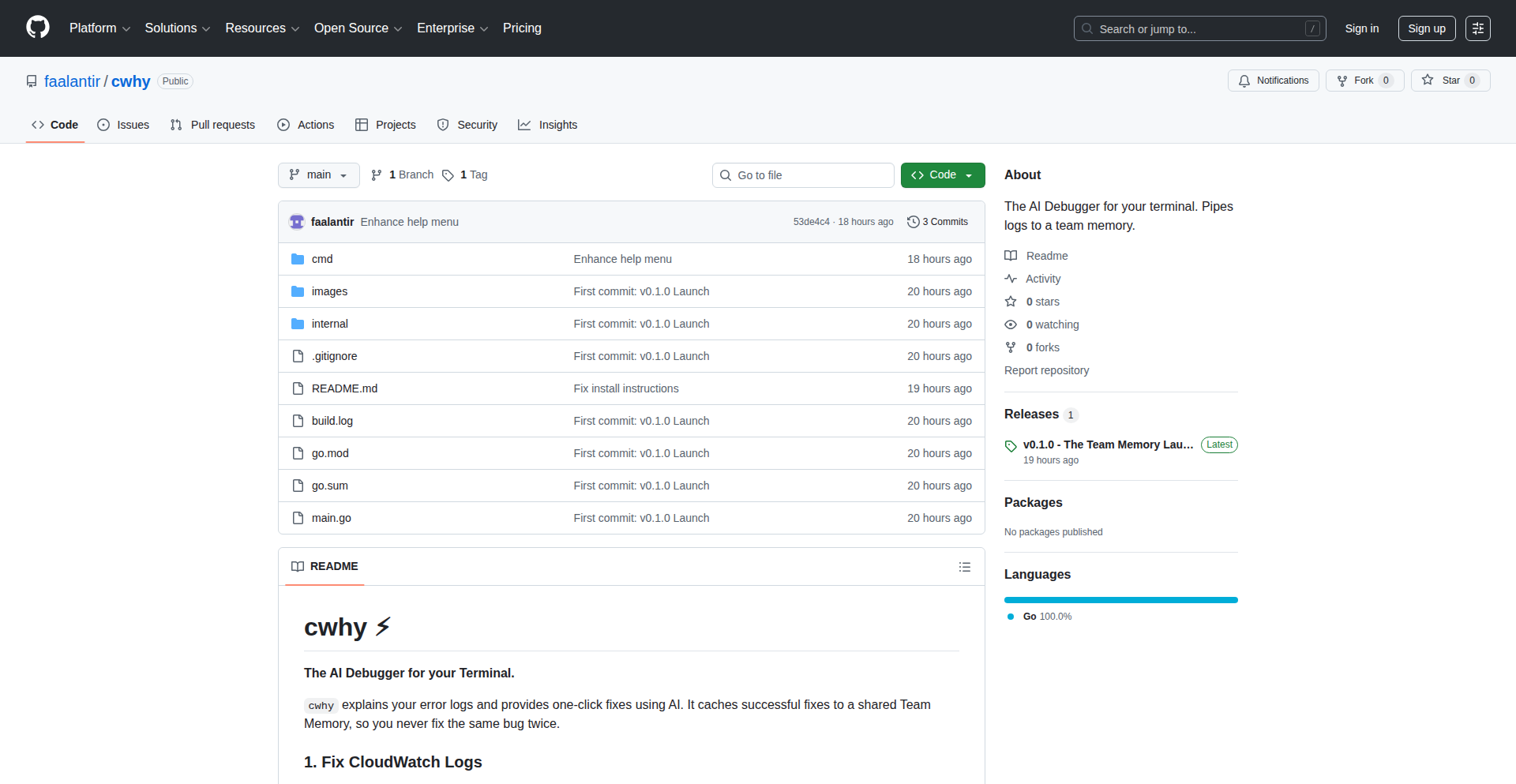Open the Report repository link
This screenshot has height=784, width=1516.
(x=1046, y=370)
